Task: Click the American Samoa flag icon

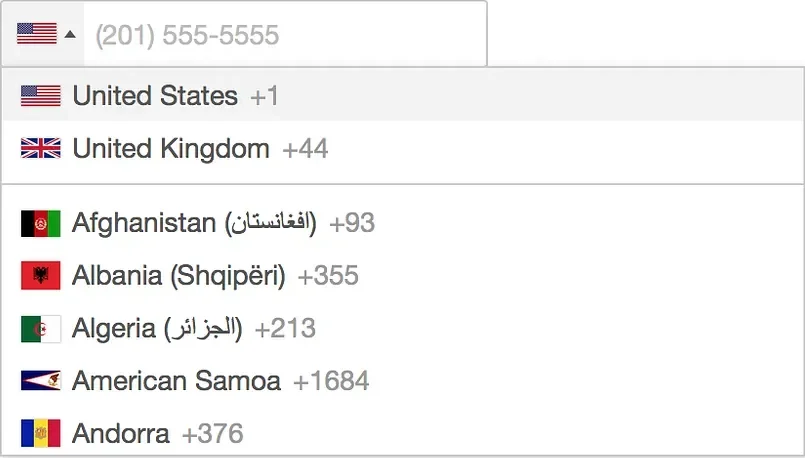Action: point(41,381)
